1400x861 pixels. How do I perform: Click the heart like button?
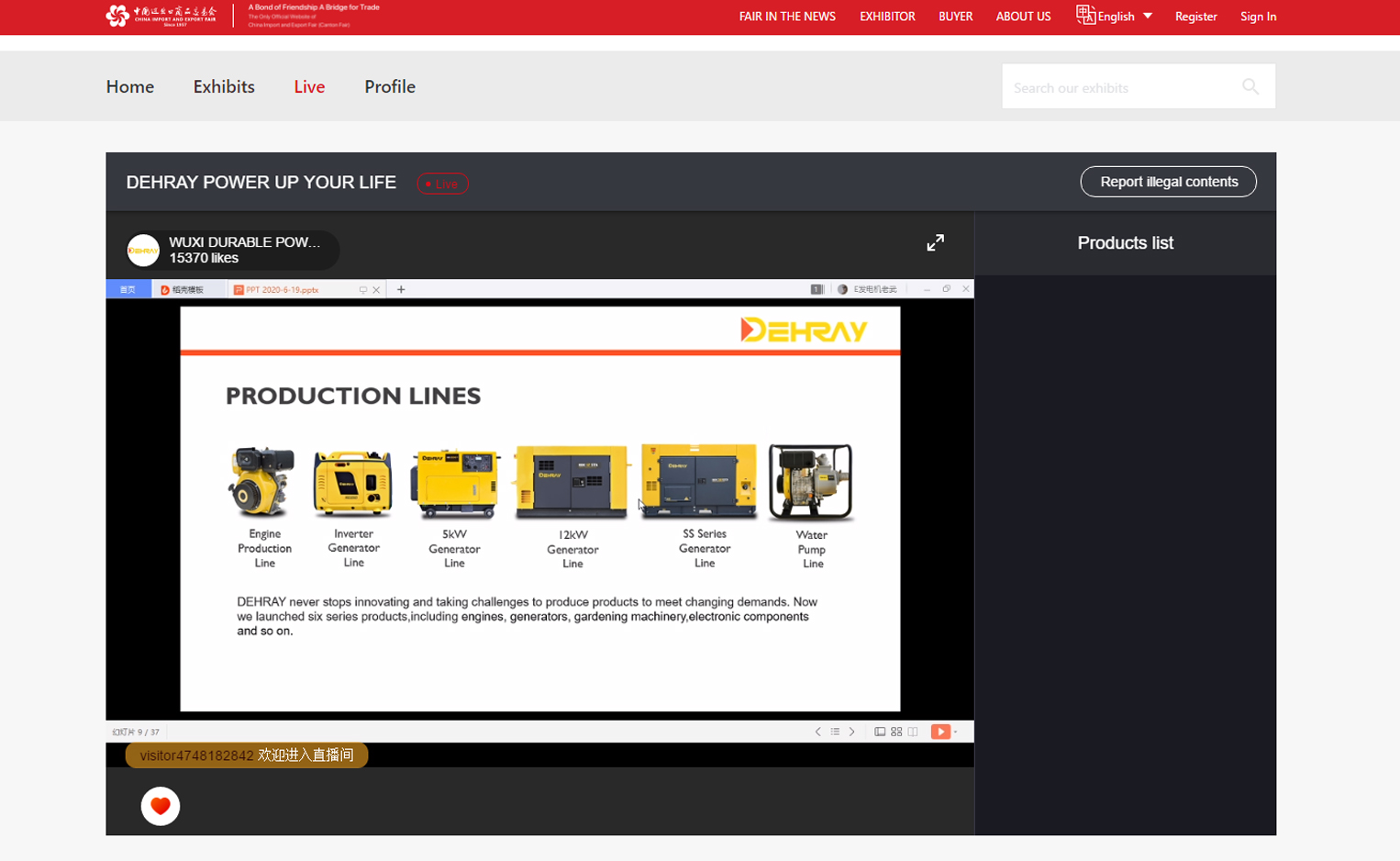[161, 806]
